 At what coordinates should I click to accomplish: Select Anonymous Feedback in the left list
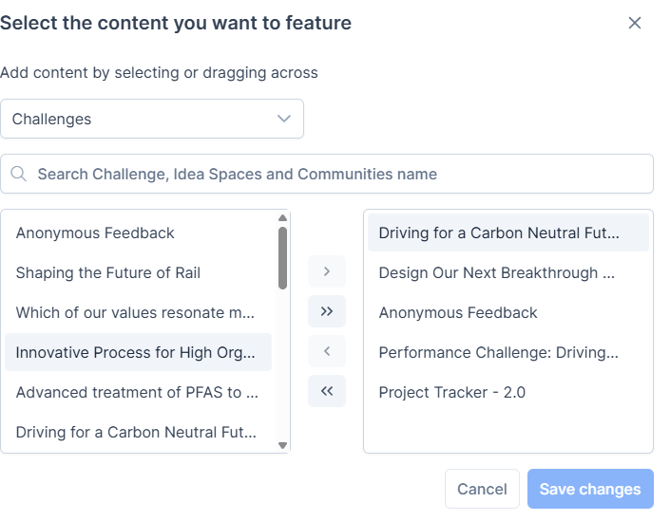click(95, 233)
